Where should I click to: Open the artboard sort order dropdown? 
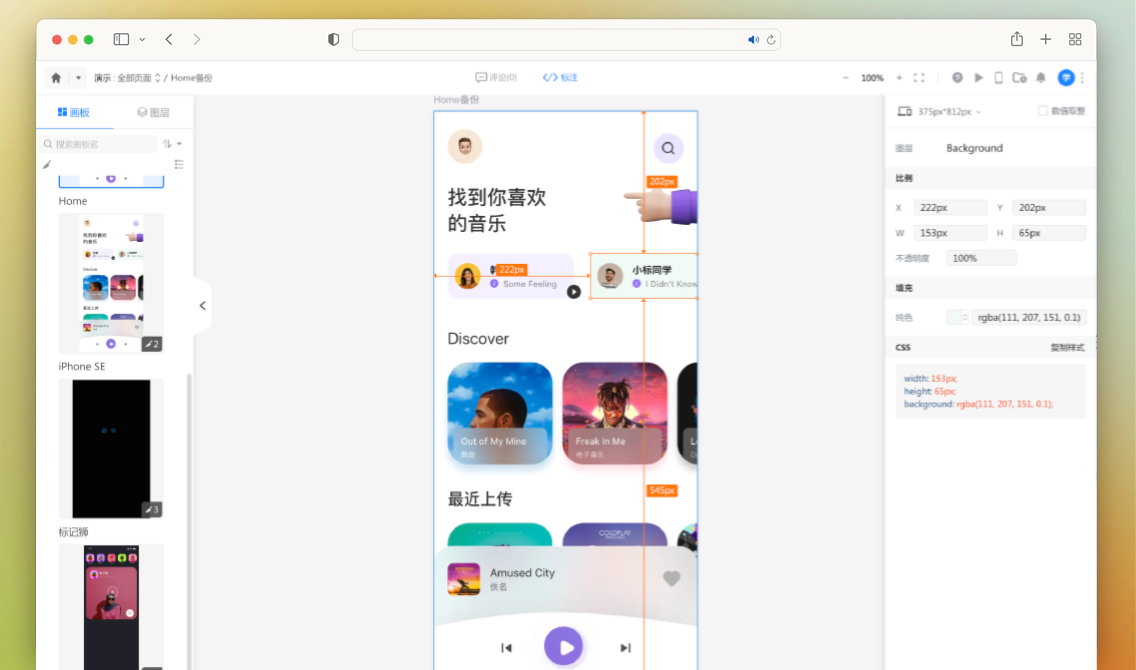click(x=172, y=143)
